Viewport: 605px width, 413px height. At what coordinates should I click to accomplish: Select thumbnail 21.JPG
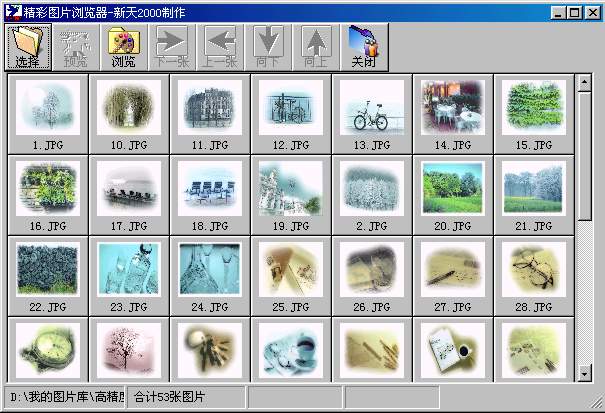[x=534, y=188]
